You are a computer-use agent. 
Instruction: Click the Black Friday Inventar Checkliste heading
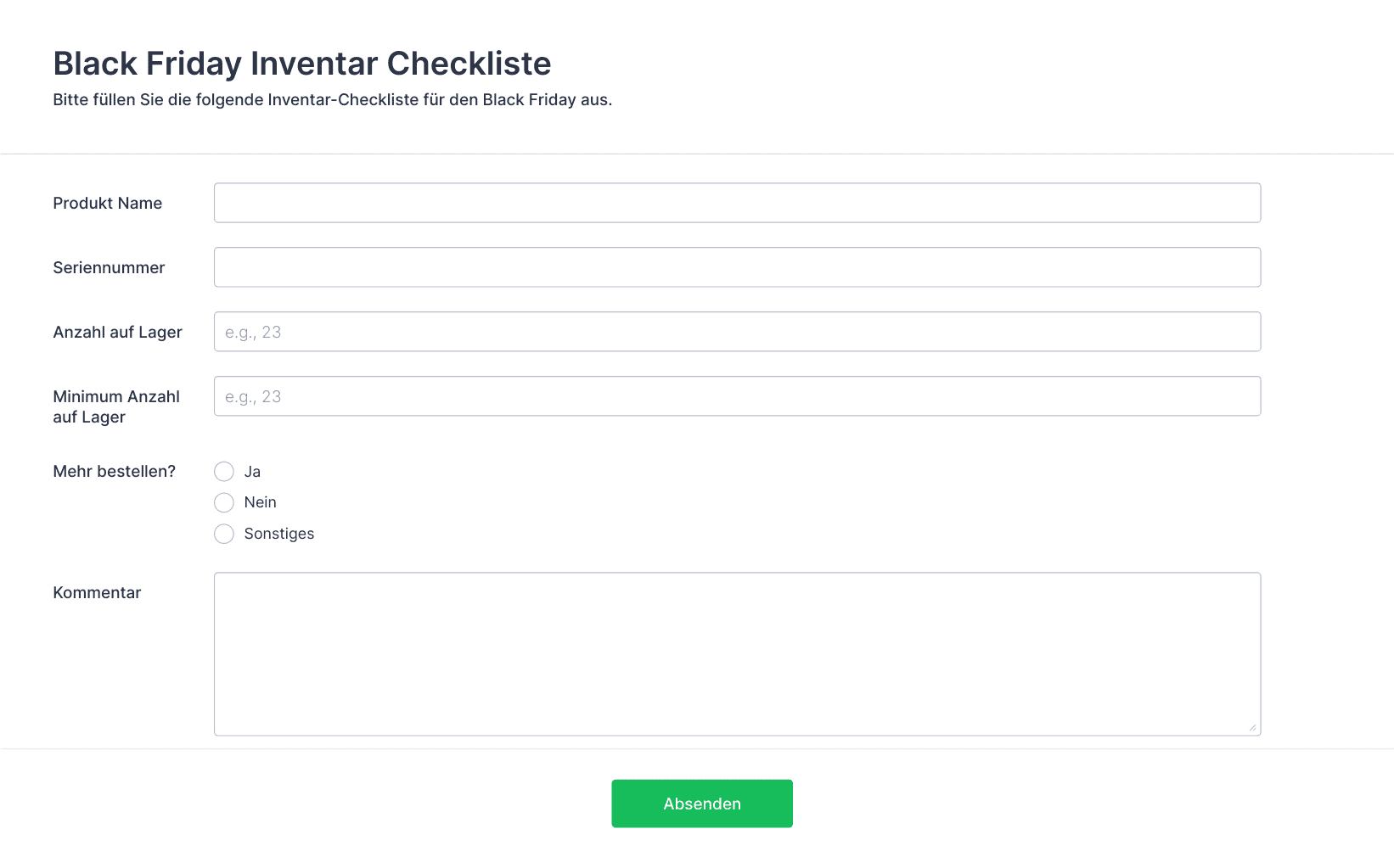302,64
